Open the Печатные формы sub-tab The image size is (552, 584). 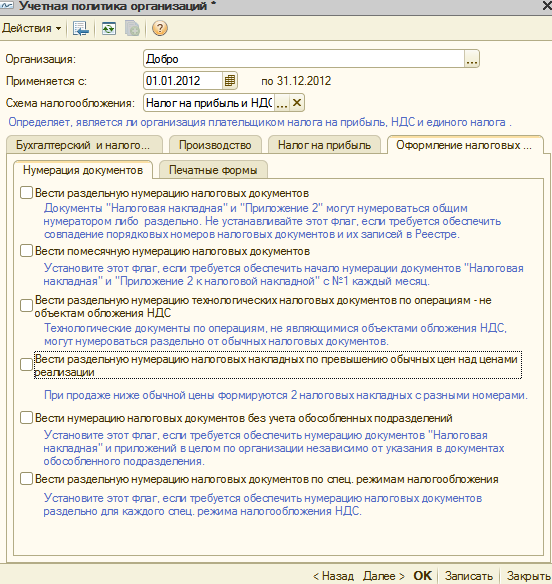[213, 170]
